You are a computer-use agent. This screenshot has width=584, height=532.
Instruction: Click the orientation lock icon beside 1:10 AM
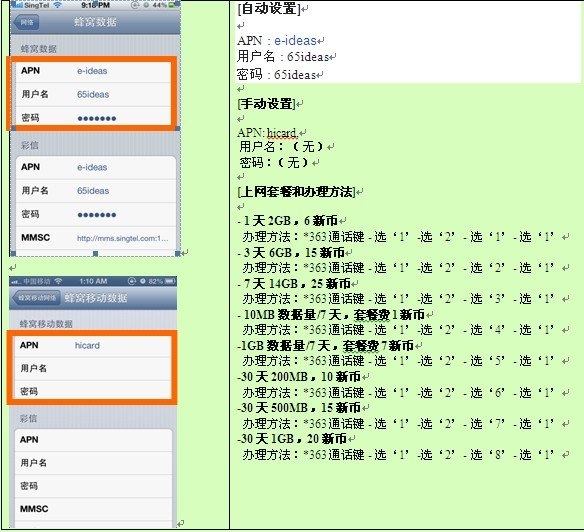tap(131, 281)
